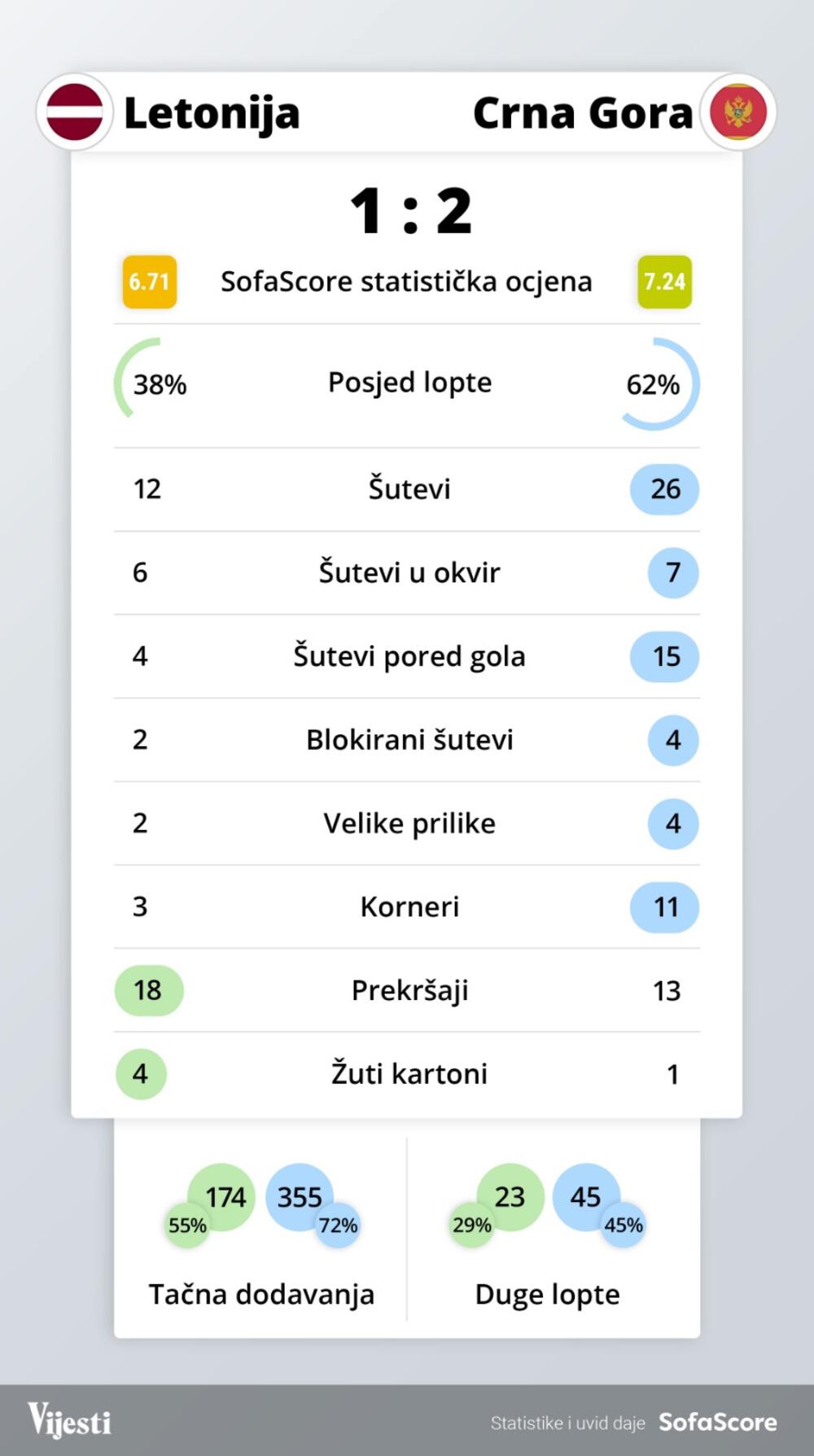Click the Posjed lopte label
Screen dimensions: 814x1456
pyautogui.click(x=409, y=382)
